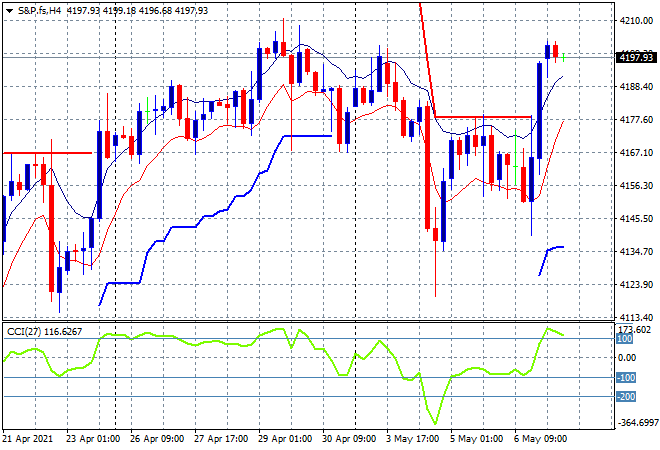Click the 30 Apr 09:00 time label
This screenshot has height=450, width=660.
pyautogui.click(x=349, y=439)
